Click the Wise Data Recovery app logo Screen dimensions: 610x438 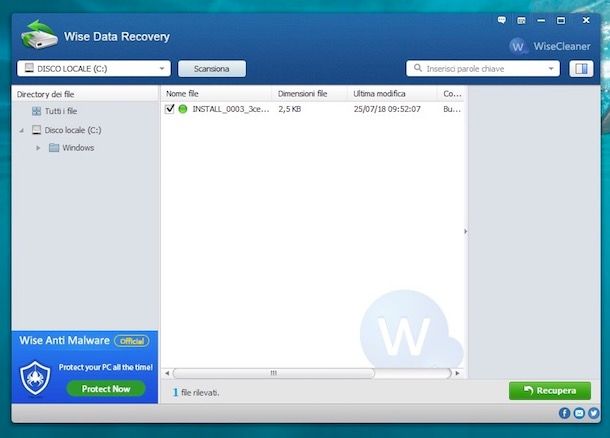point(39,35)
